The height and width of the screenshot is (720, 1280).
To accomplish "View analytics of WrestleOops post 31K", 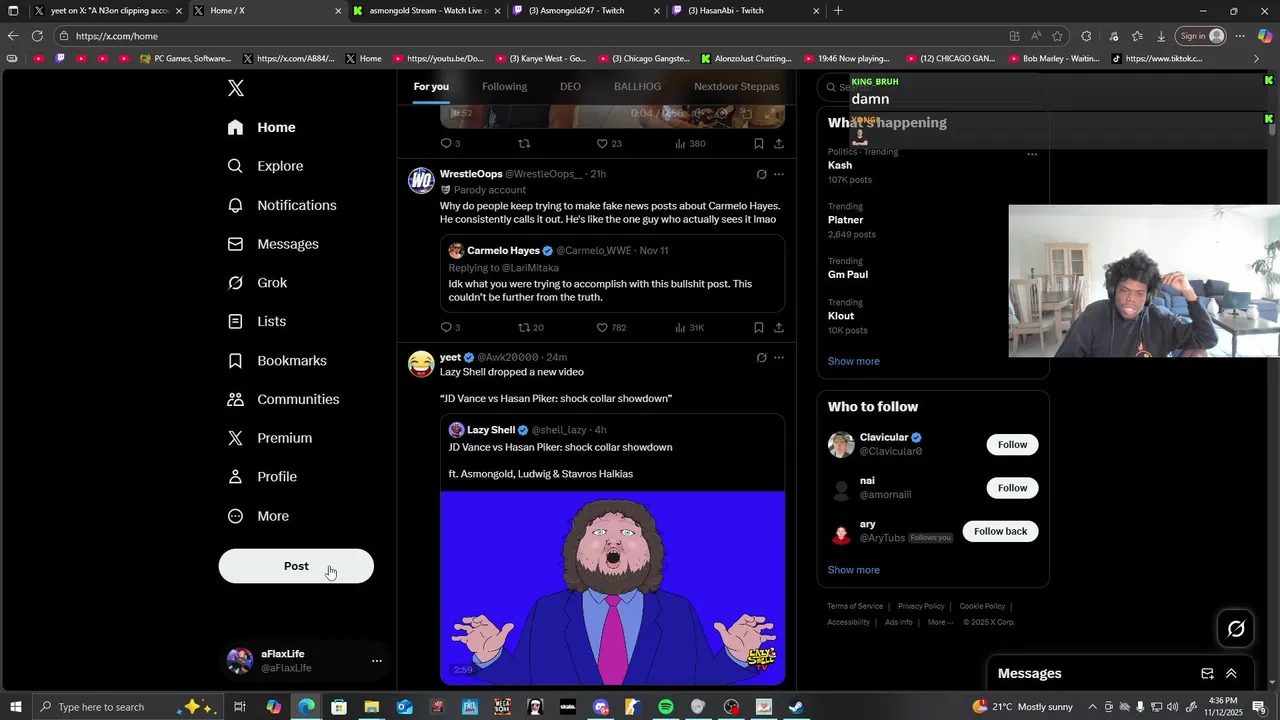I will coord(689,327).
